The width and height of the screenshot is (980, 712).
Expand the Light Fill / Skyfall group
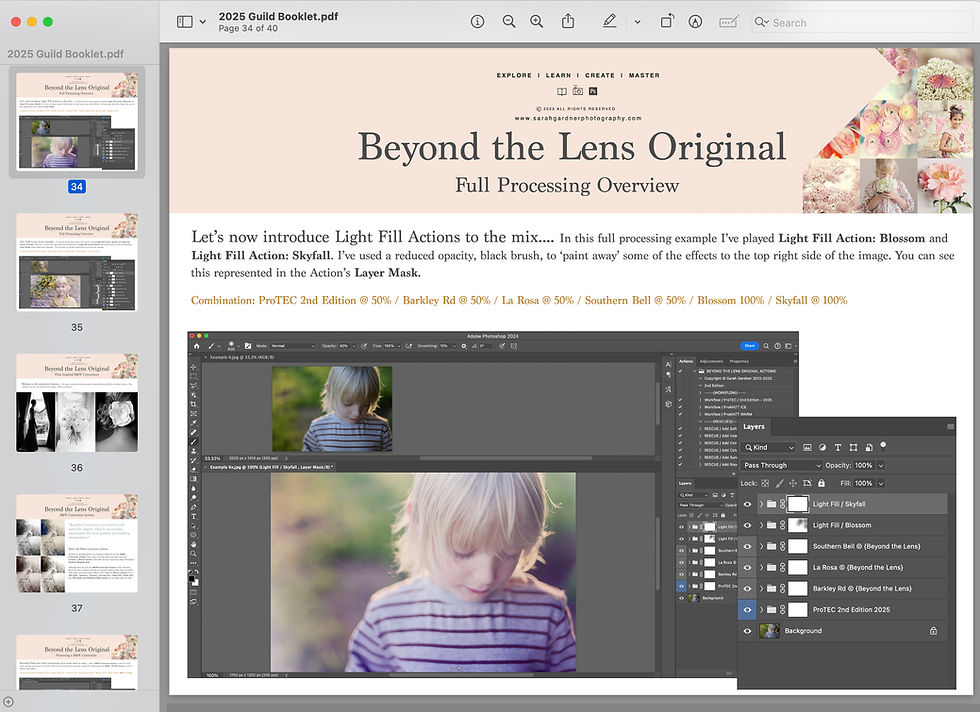click(x=761, y=504)
